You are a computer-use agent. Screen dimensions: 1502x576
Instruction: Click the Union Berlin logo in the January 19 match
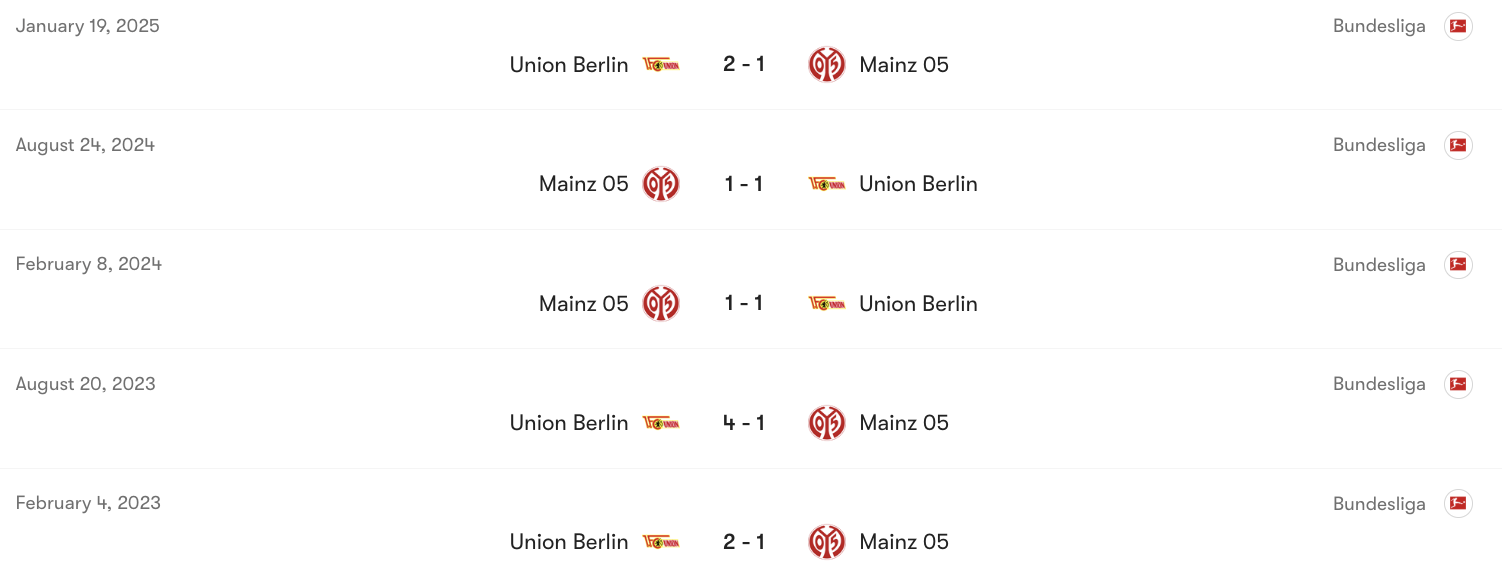click(661, 64)
